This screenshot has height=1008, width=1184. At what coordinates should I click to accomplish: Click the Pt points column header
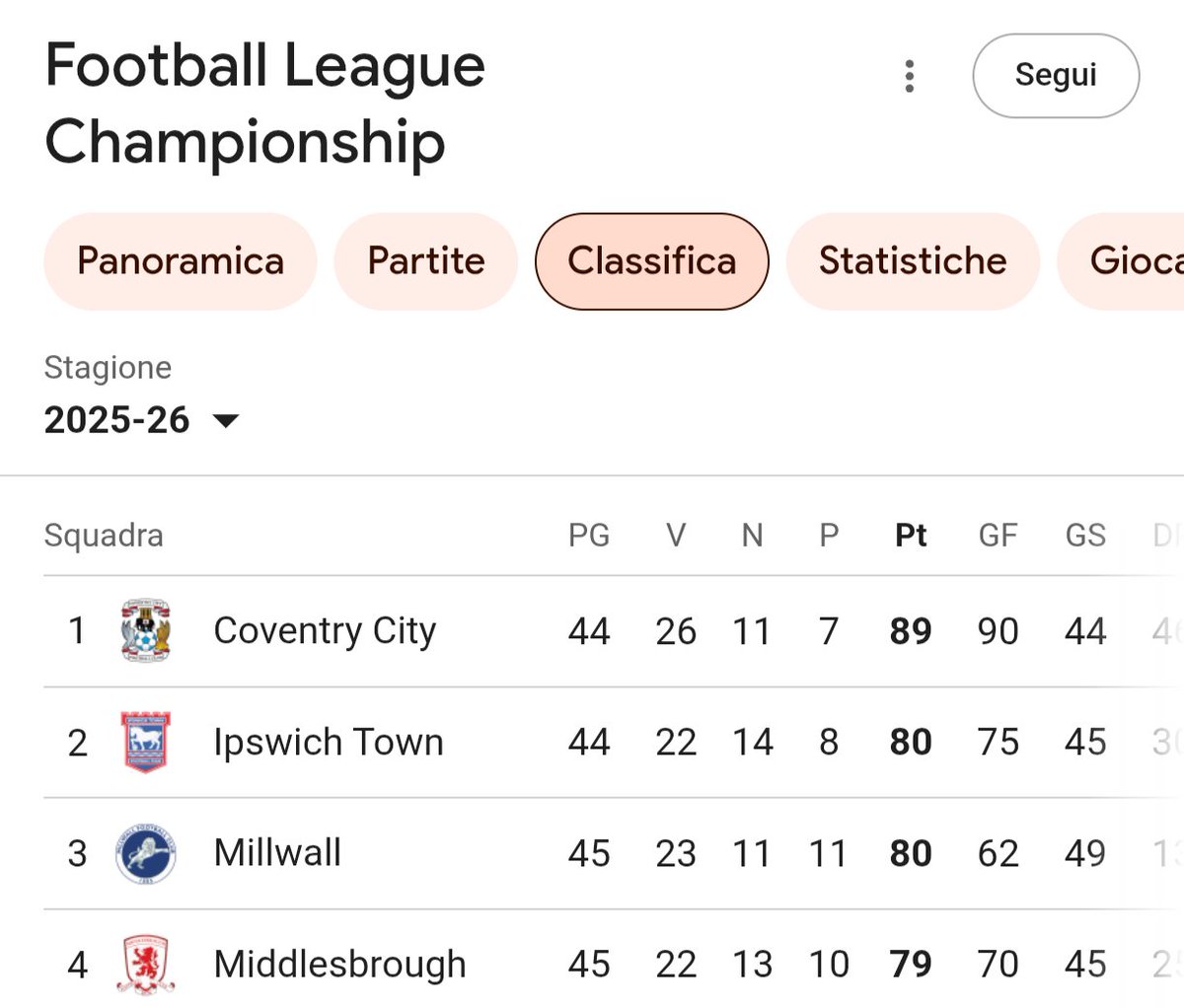[x=911, y=536]
